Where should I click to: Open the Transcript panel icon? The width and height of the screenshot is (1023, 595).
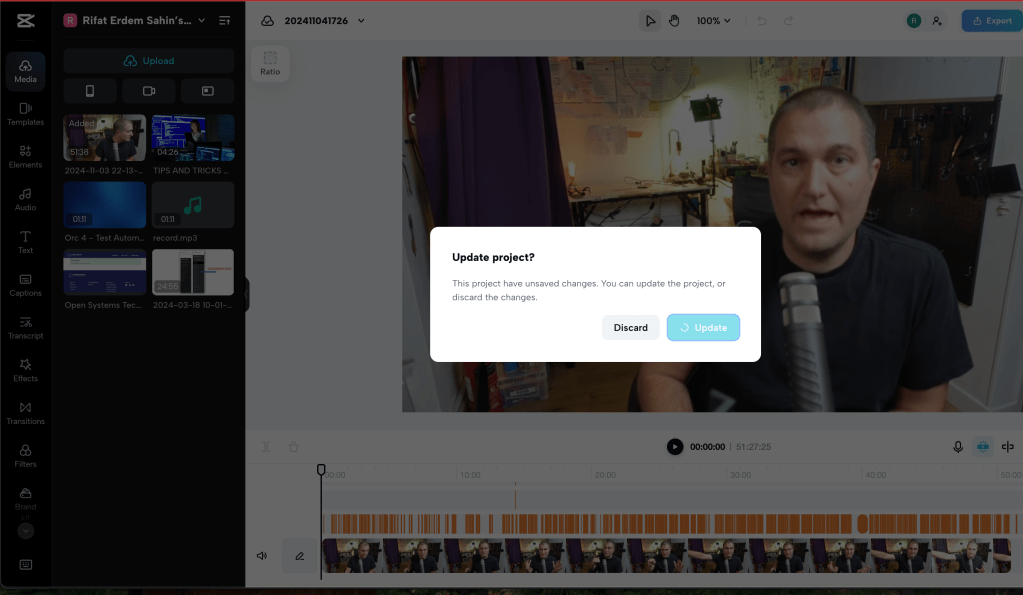[x=25, y=328]
